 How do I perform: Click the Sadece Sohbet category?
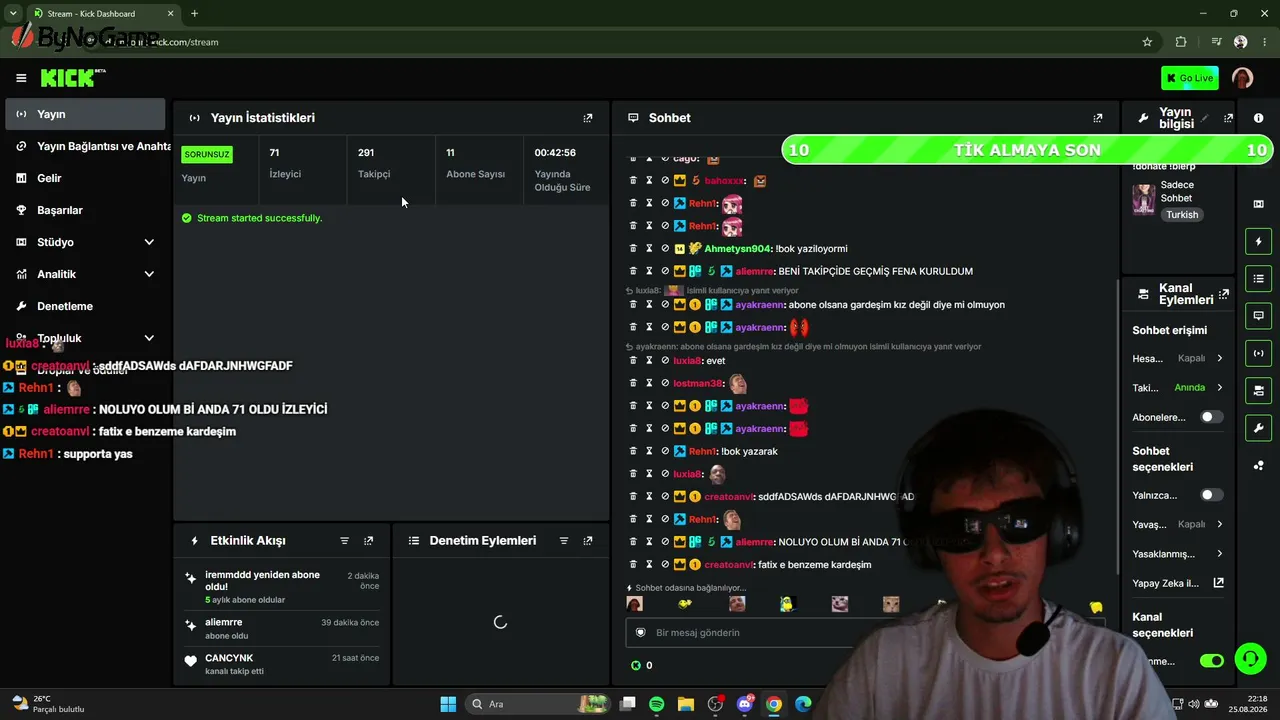[1177, 191]
